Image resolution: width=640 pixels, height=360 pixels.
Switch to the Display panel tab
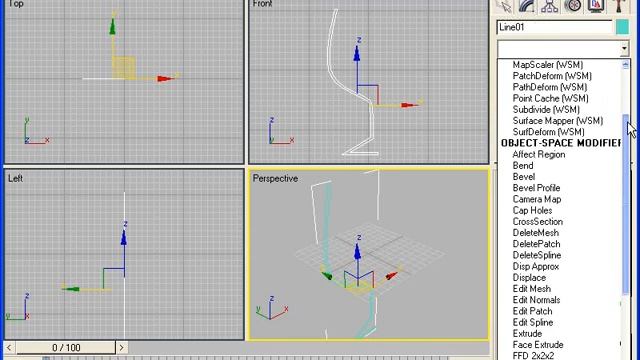596,6
